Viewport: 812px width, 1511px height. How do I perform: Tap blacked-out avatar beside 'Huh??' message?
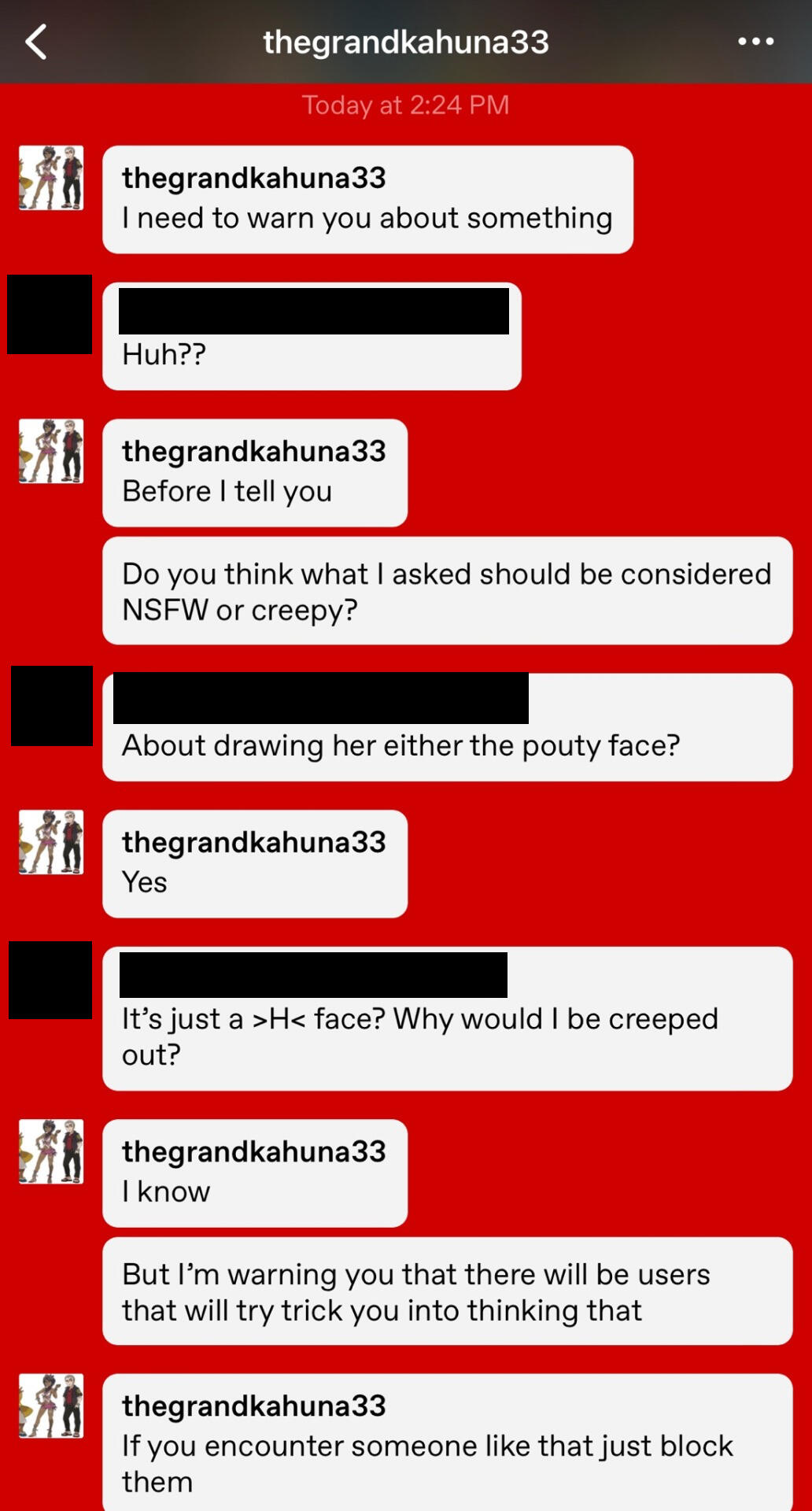(x=50, y=314)
